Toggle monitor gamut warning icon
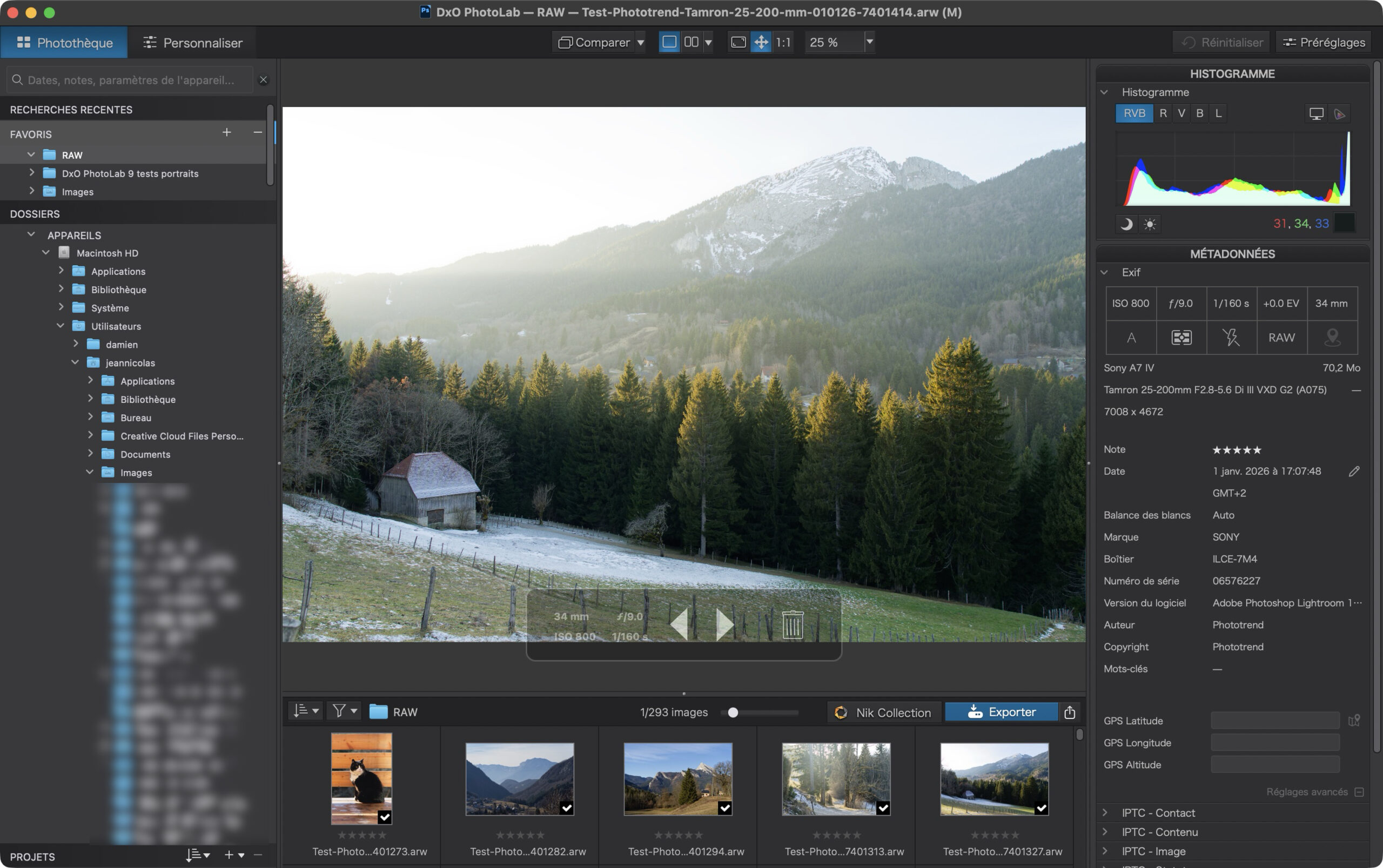 tap(1316, 113)
